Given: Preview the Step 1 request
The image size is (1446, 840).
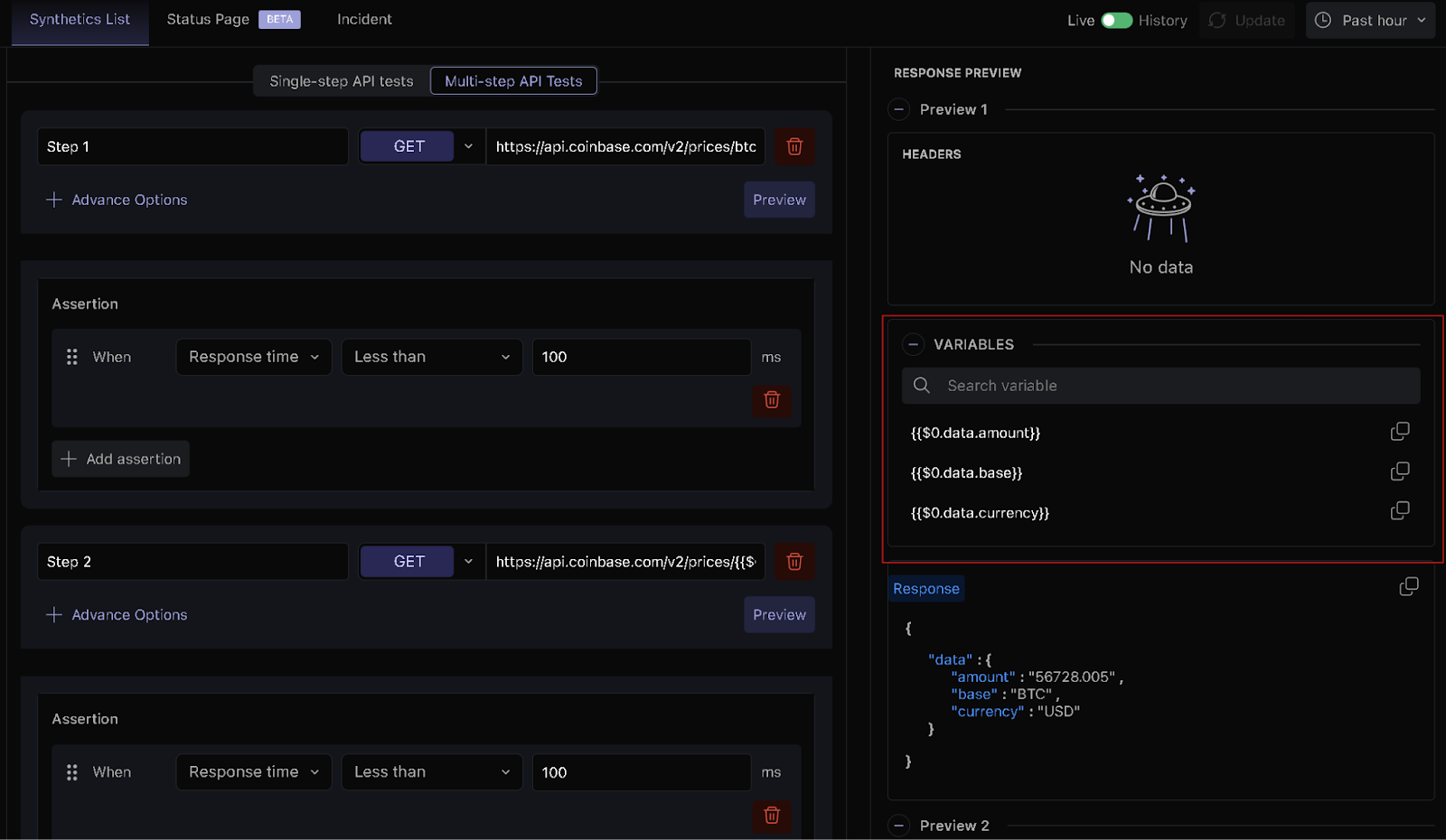Looking at the screenshot, I should pyautogui.click(x=778, y=200).
